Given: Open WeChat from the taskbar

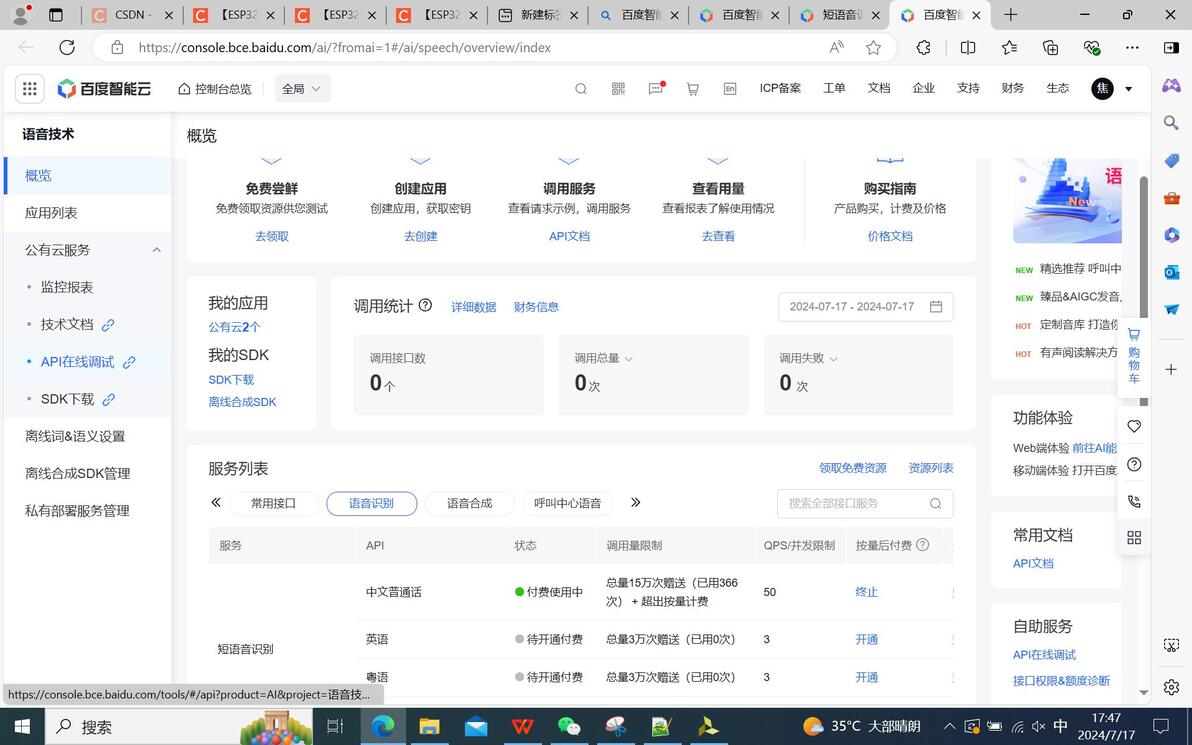Looking at the screenshot, I should click(569, 726).
